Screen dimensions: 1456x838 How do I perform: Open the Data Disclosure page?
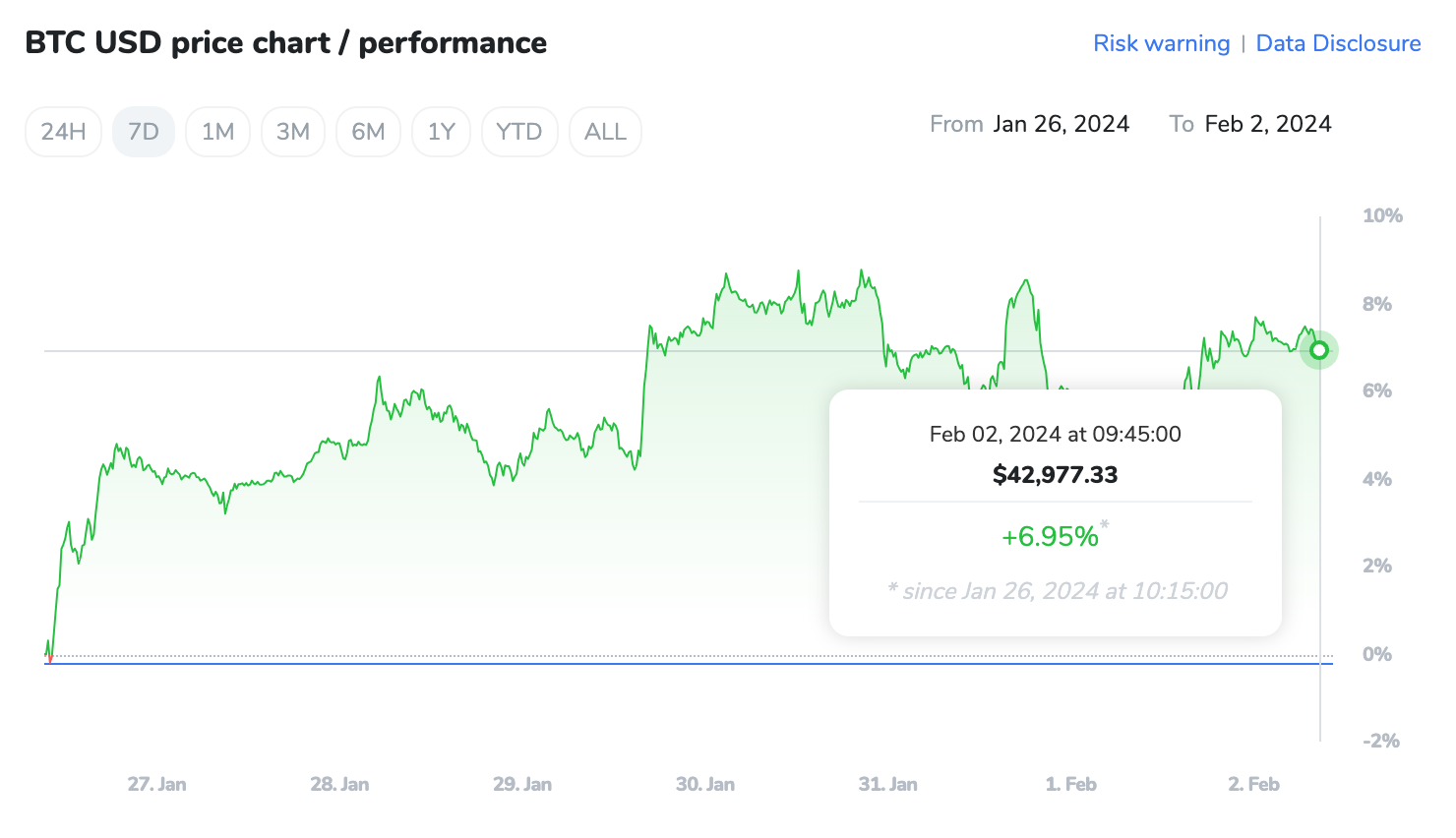tap(1338, 43)
